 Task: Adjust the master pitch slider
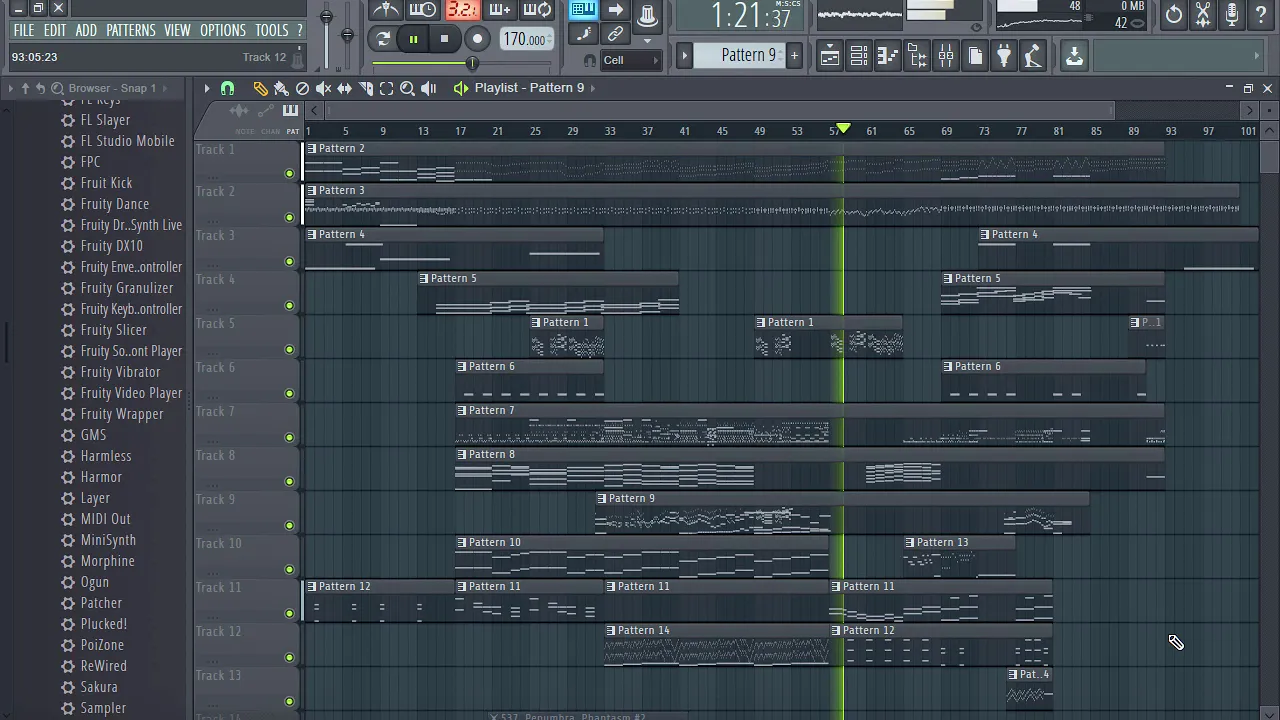click(x=347, y=34)
